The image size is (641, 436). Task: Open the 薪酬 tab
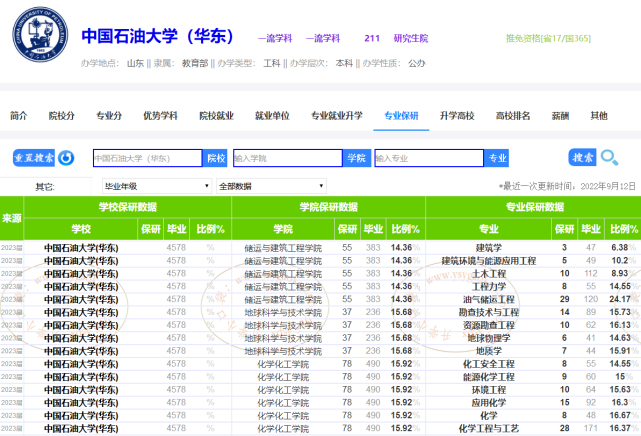tap(560, 116)
